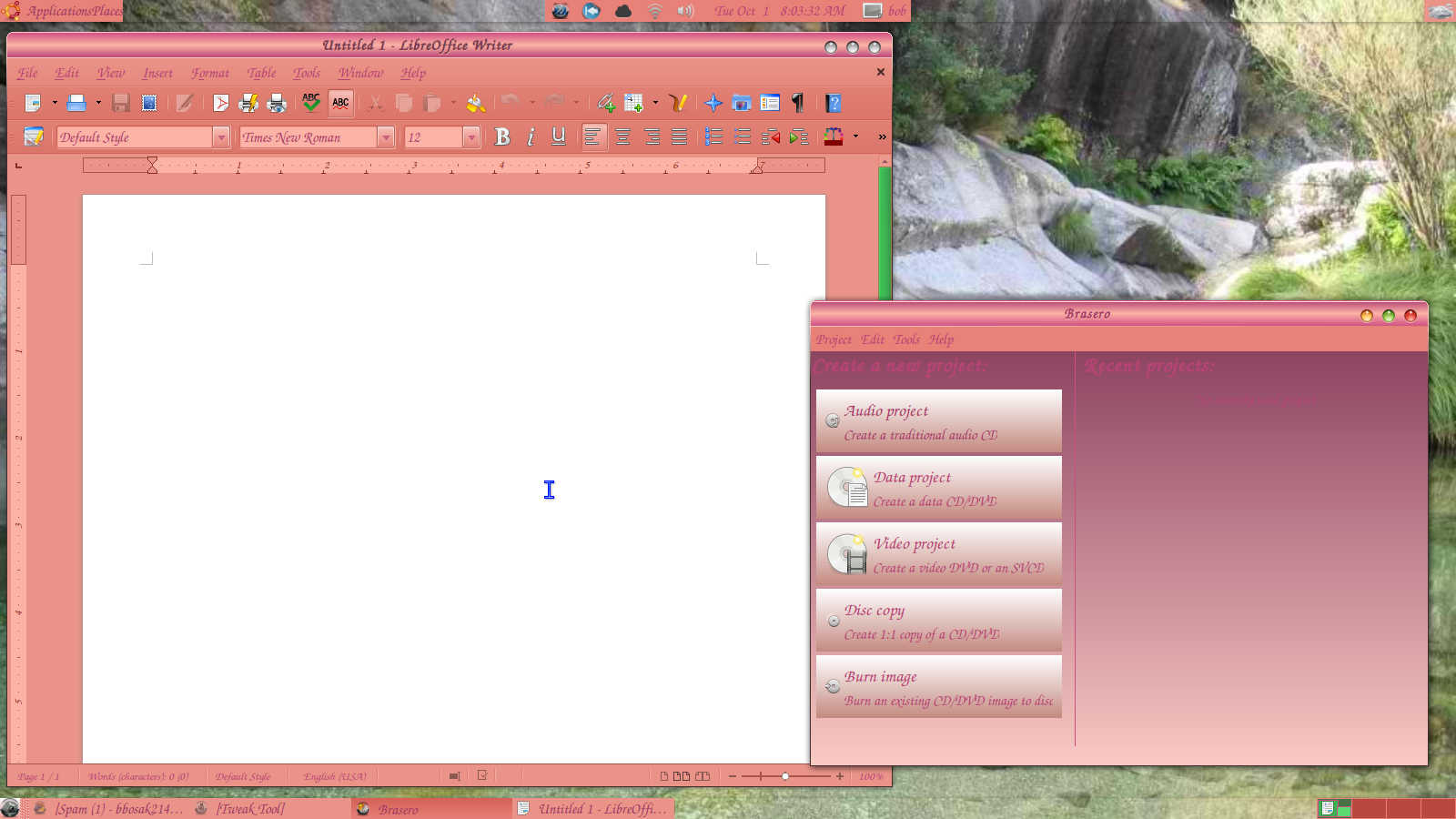
Task: Choose Audio project in Brasero
Action: coord(939,421)
